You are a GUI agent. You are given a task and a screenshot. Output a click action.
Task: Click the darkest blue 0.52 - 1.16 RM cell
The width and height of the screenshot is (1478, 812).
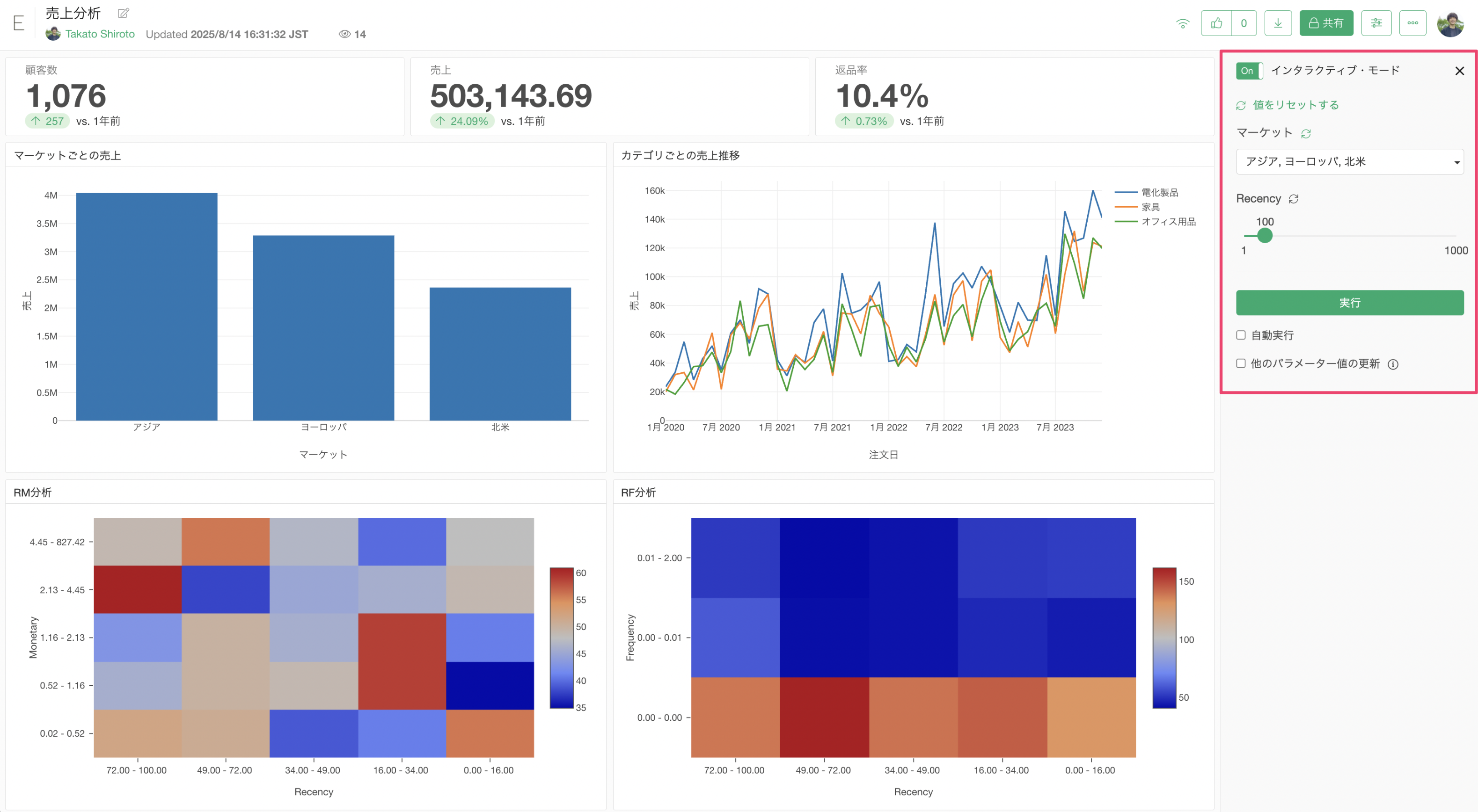coord(490,686)
